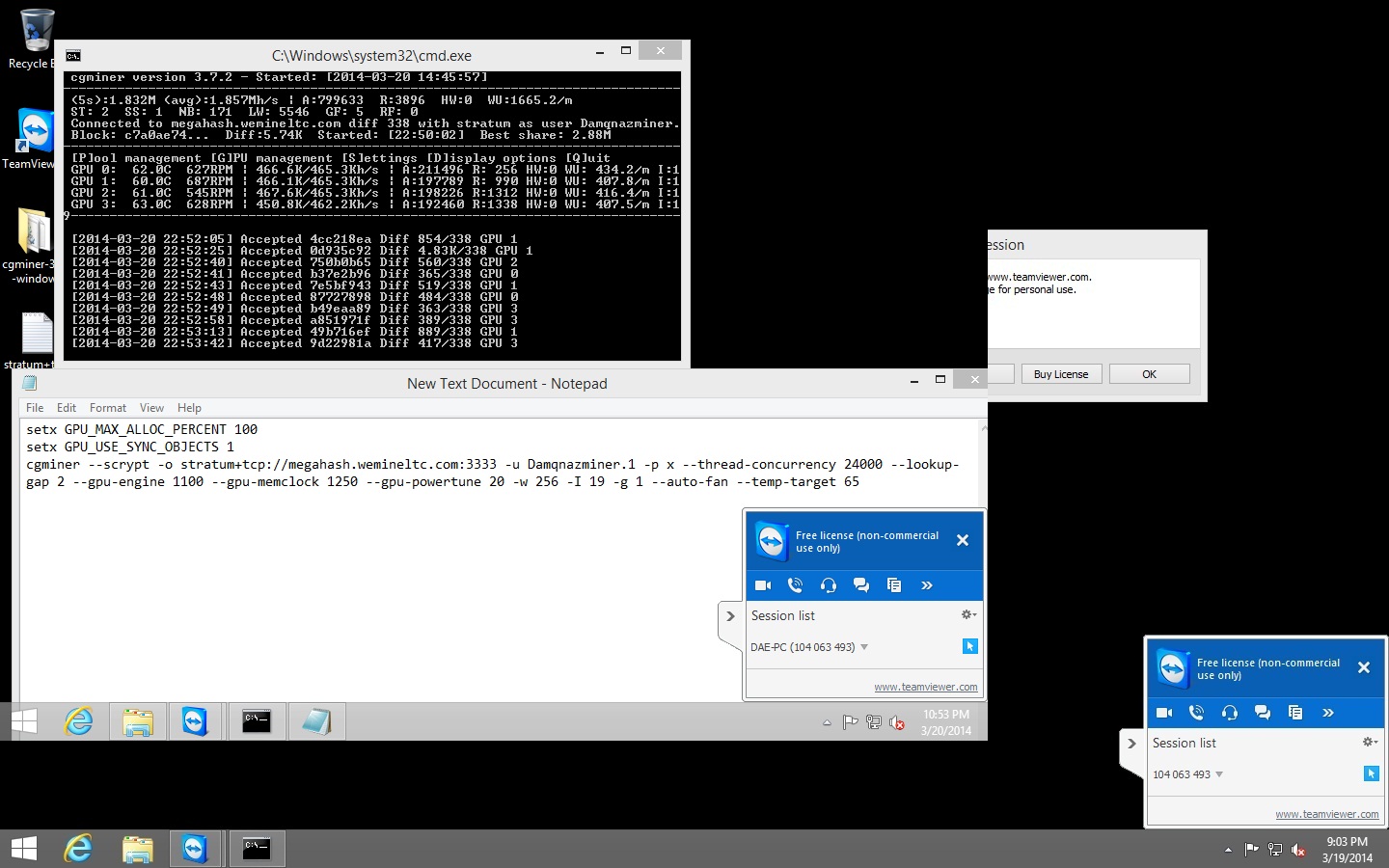The width and height of the screenshot is (1389, 868).
Task: Open chat in 104 063 493 TeamViewer panel
Action: (x=1263, y=713)
